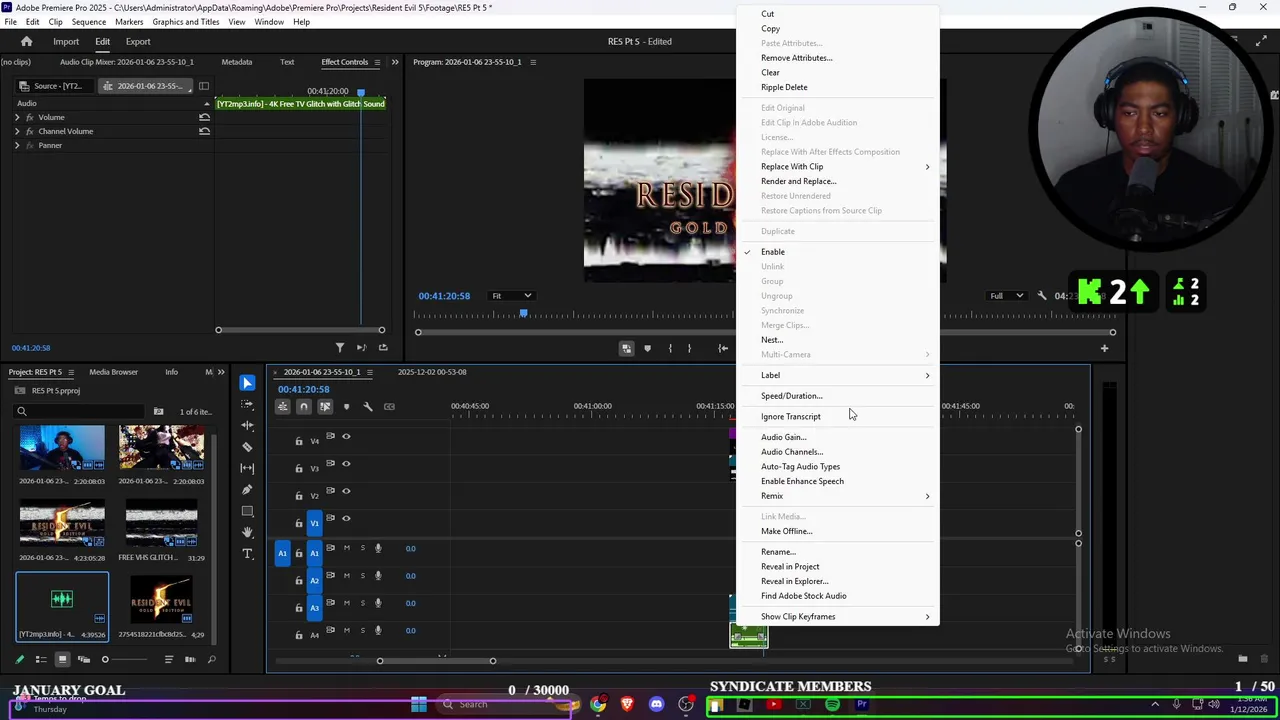Open the Sequence menu
Image resolution: width=1280 pixels, height=720 pixels.
pos(89,22)
